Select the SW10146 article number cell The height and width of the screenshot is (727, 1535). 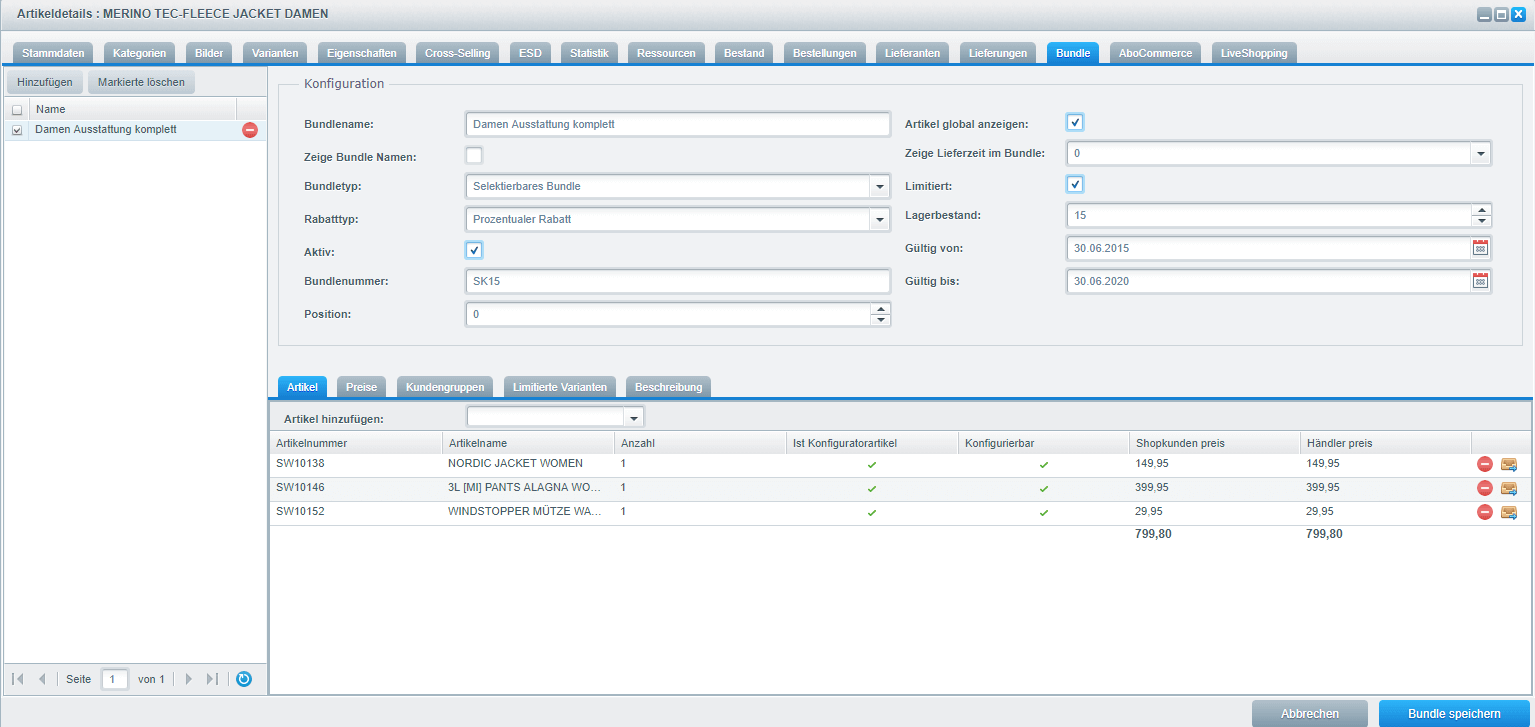355,488
